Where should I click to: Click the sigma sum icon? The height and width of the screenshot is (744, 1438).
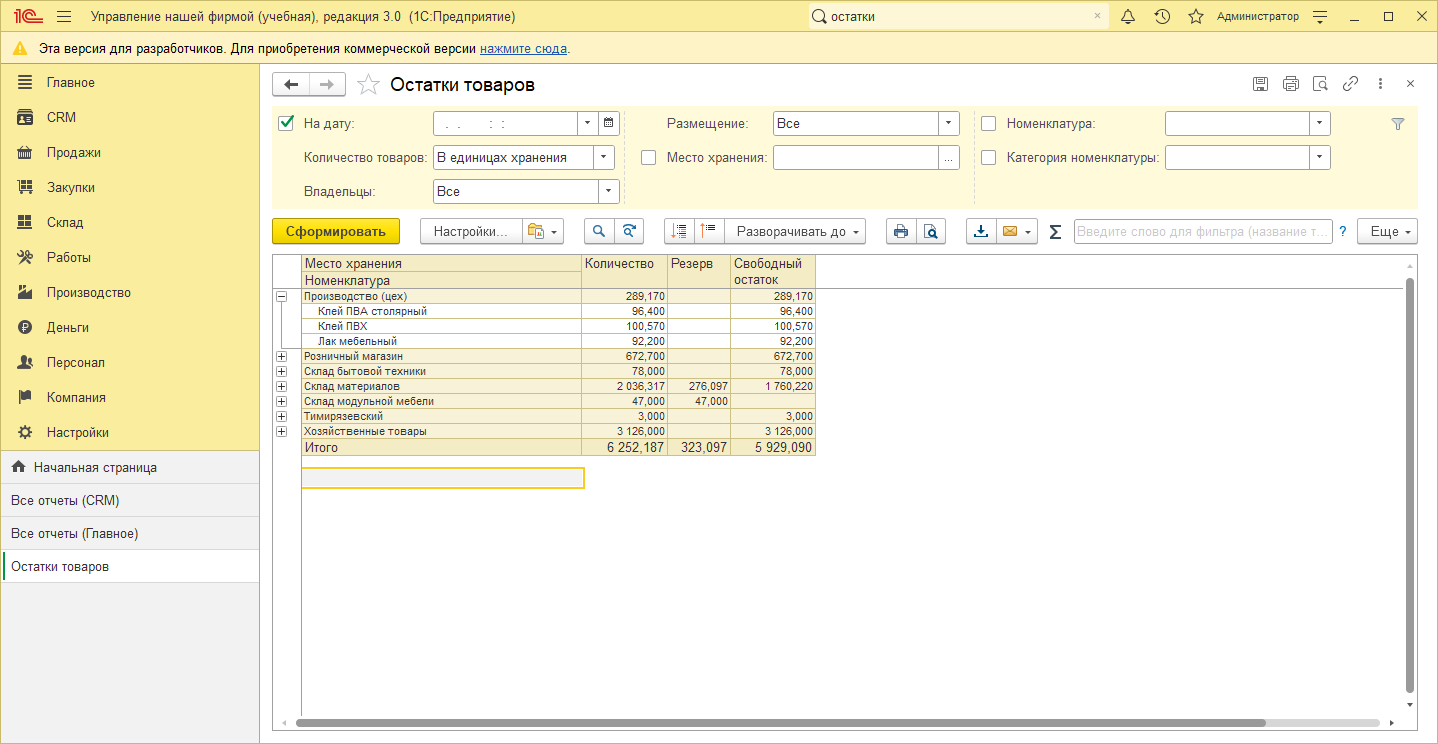(x=1055, y=232)
